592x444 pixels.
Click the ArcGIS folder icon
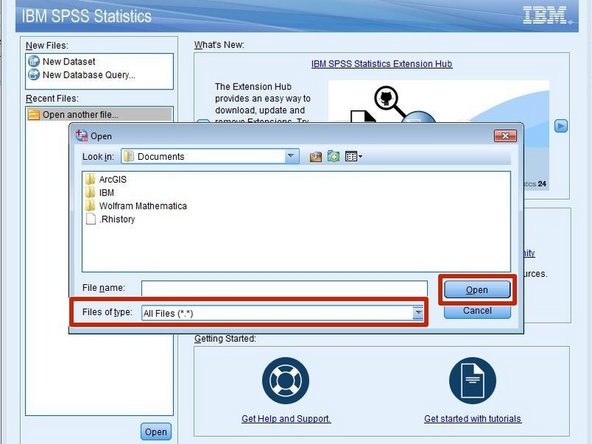click(91, 179)
